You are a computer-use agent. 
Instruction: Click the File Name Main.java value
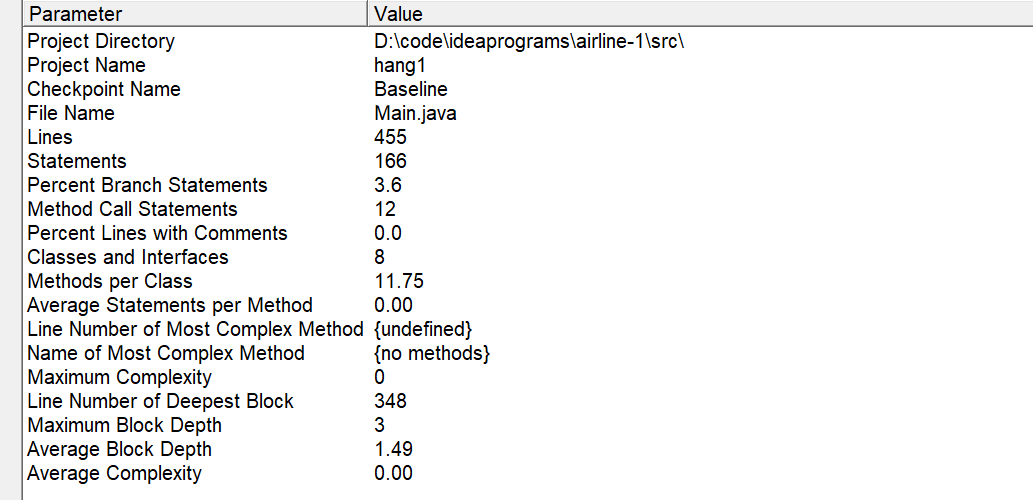pos(415,113)
